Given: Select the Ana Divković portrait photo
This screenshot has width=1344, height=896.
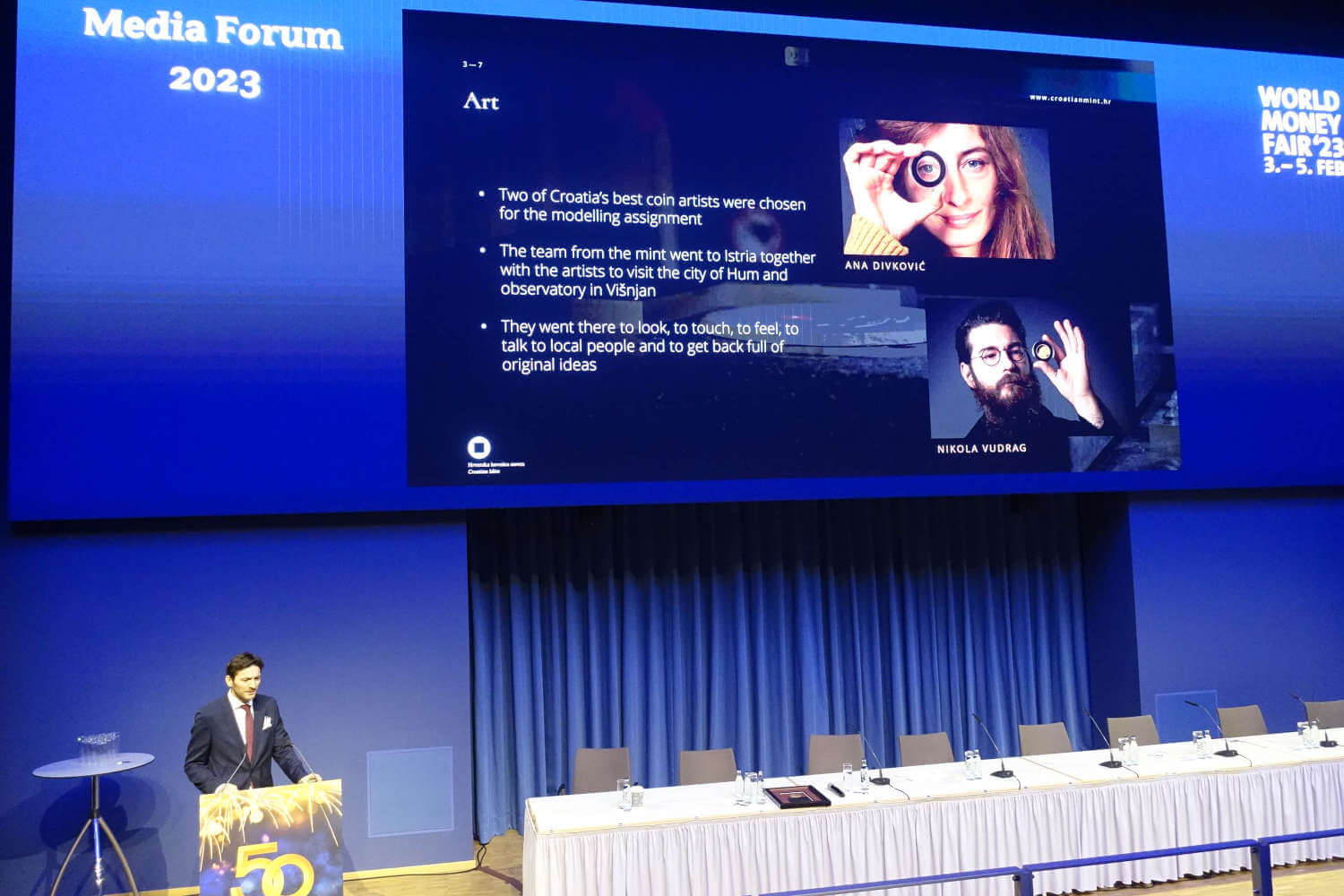Looking at the screenshot, I should 947,189.
